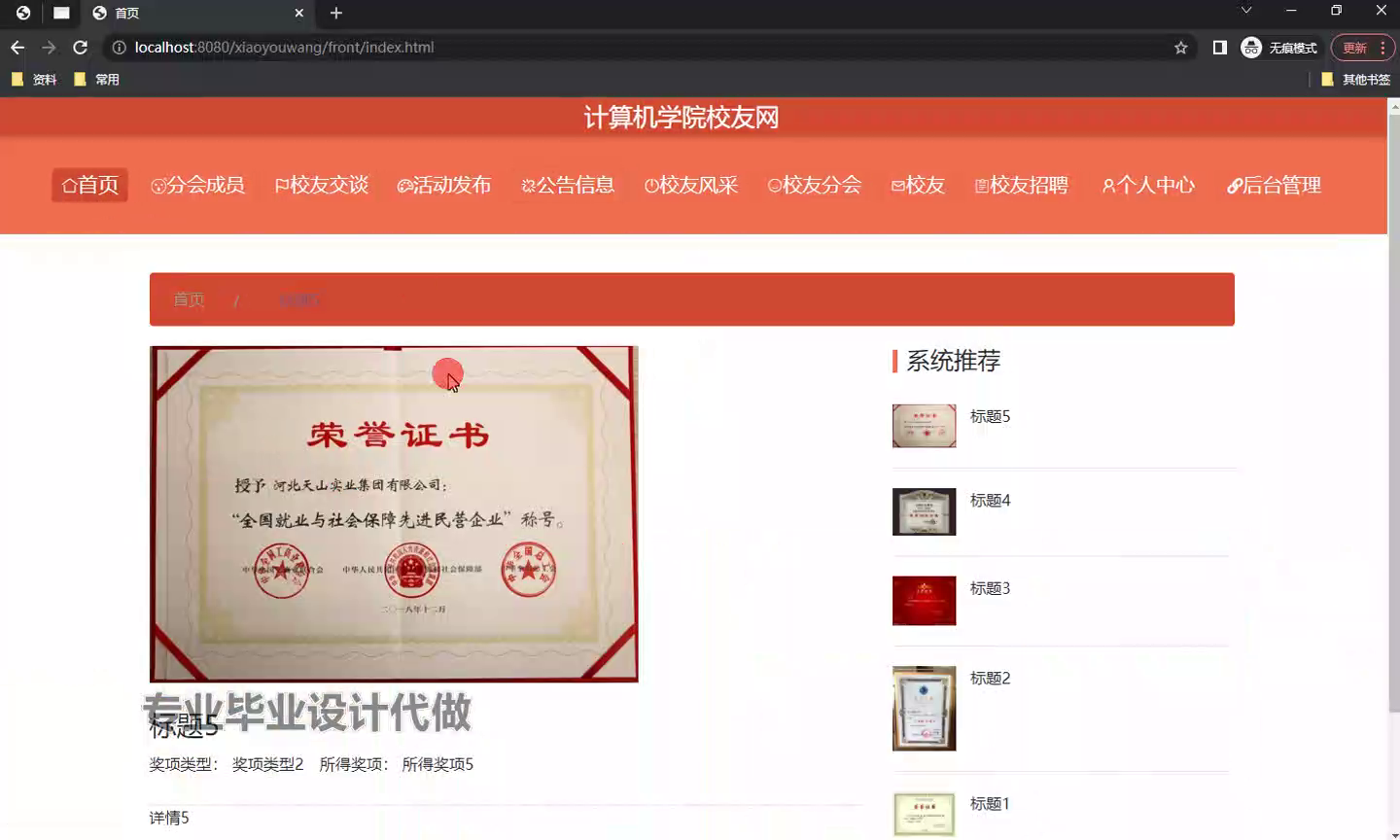Open the 资料 bookmarks folder
Image resolution: width=1400 pixels, height=840 pixels.
(x=34, y=80)
